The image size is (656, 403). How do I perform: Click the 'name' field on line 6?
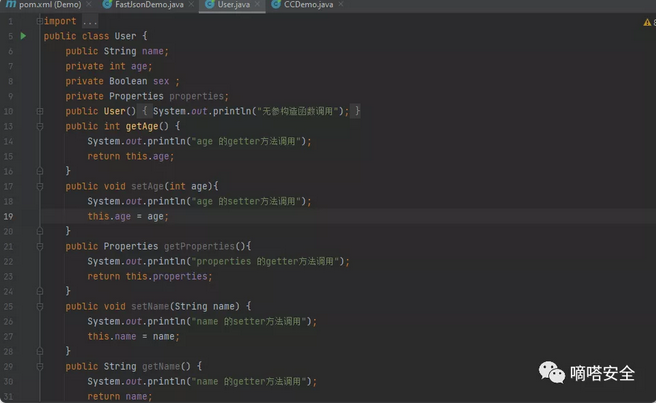[x=153, y=51]
